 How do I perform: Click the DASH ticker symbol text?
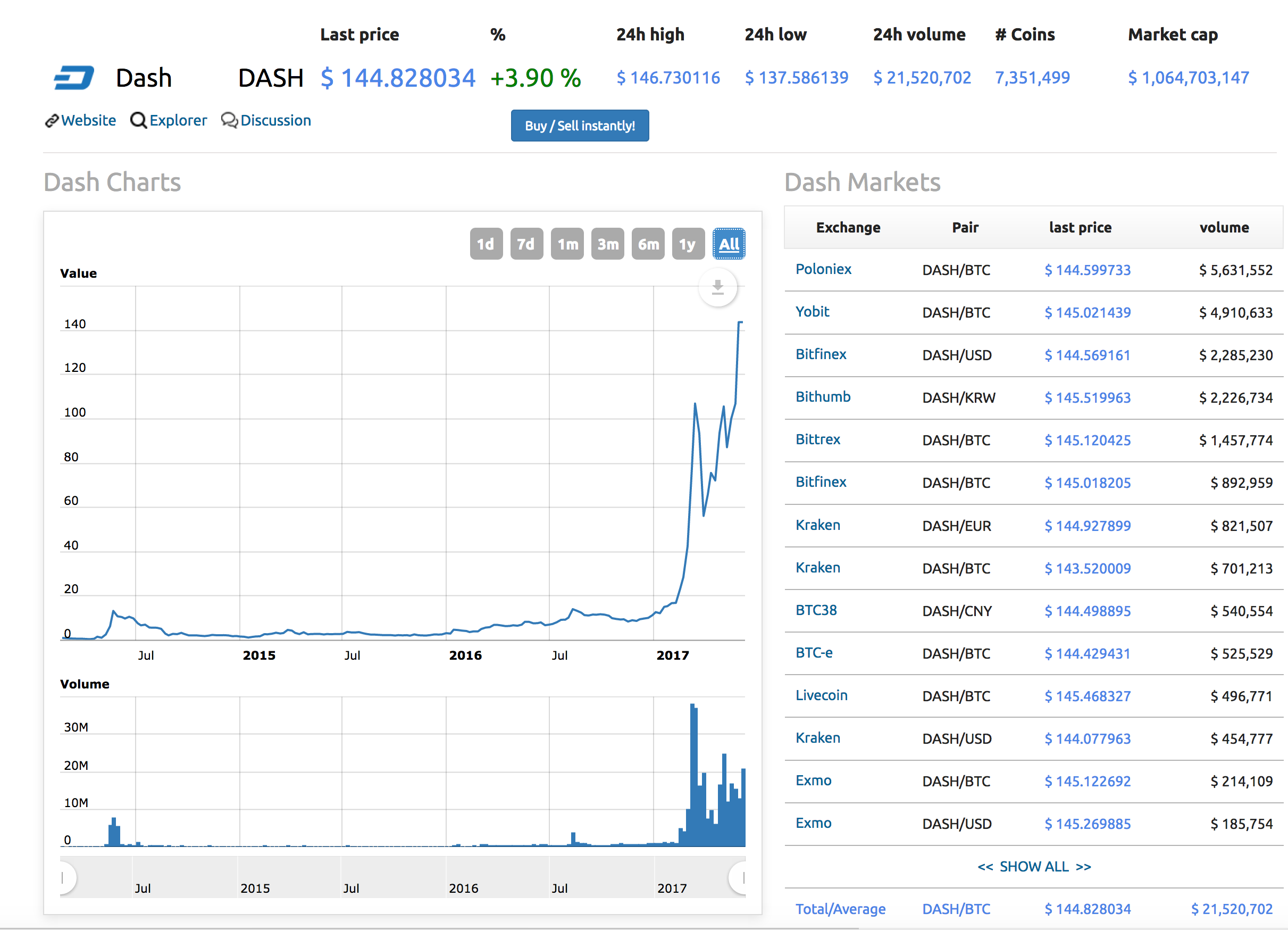(x=271, y=78)
